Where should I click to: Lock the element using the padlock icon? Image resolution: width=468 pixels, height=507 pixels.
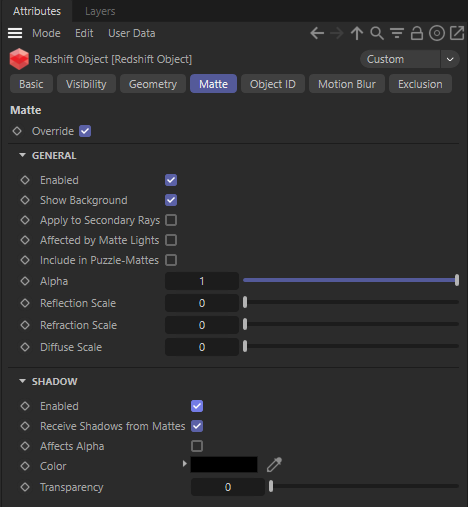[x=417, y=33]
